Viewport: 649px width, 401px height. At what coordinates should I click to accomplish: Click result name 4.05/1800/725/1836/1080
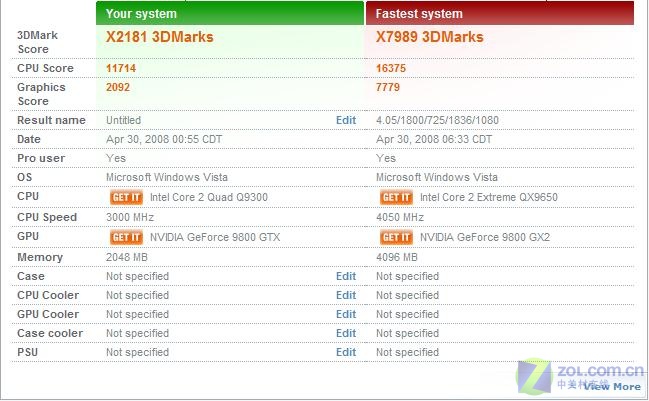tap(437, 120)
